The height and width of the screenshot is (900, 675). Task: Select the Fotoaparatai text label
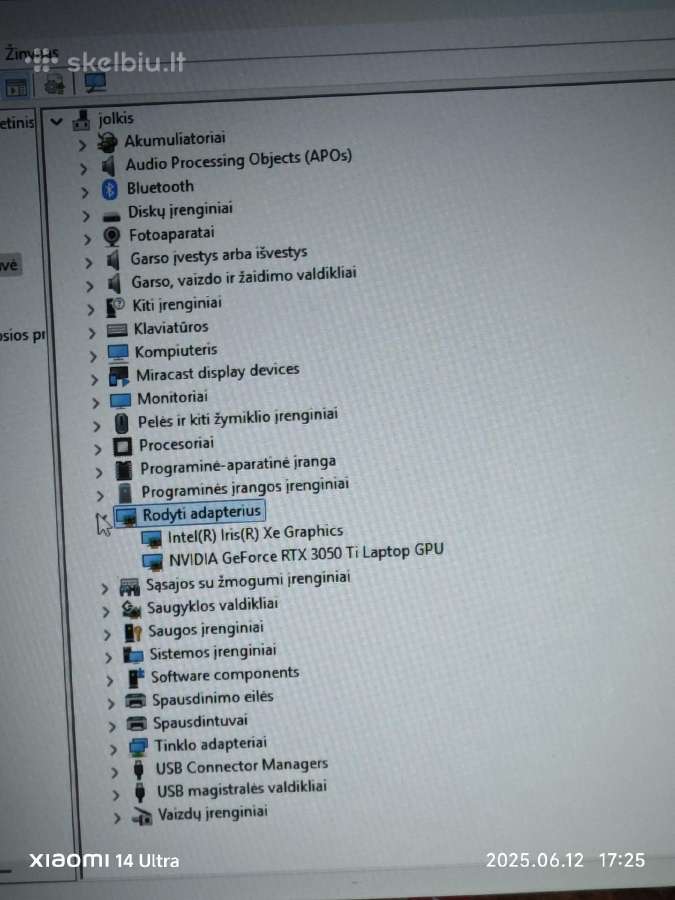pos(172,234)
